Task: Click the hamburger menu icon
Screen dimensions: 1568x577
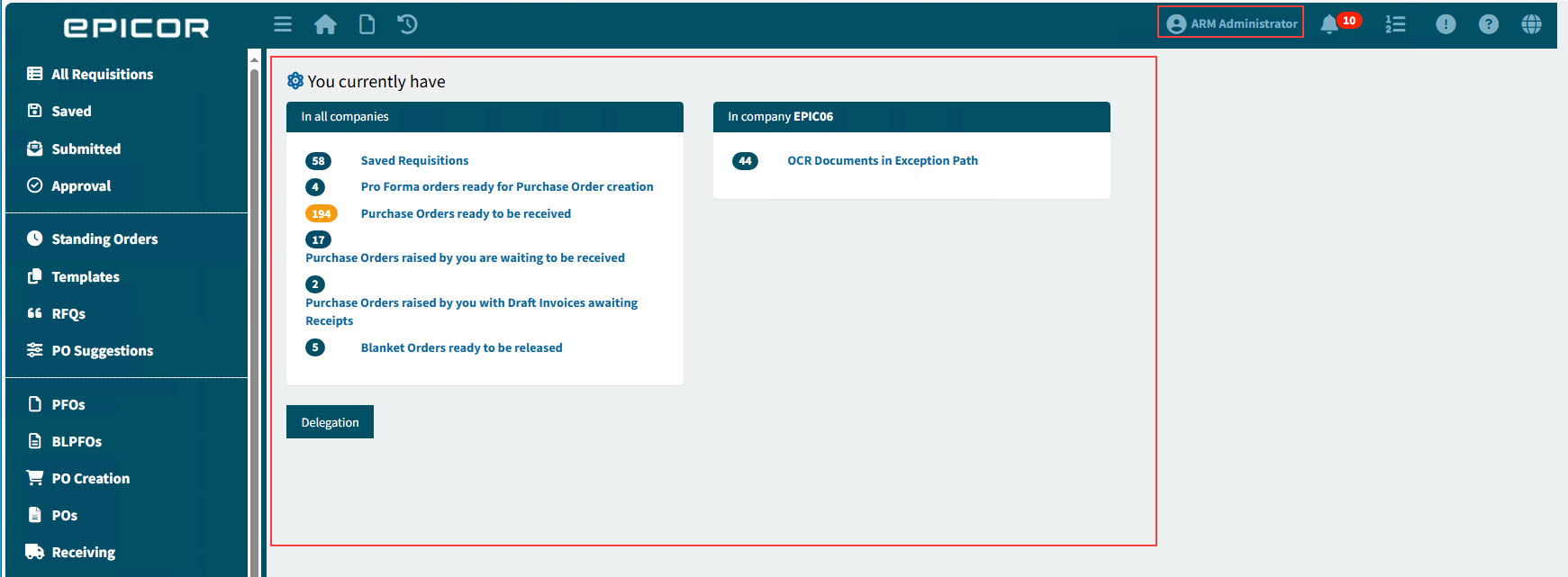Action: pyautogui.click(x=283, y=24)
